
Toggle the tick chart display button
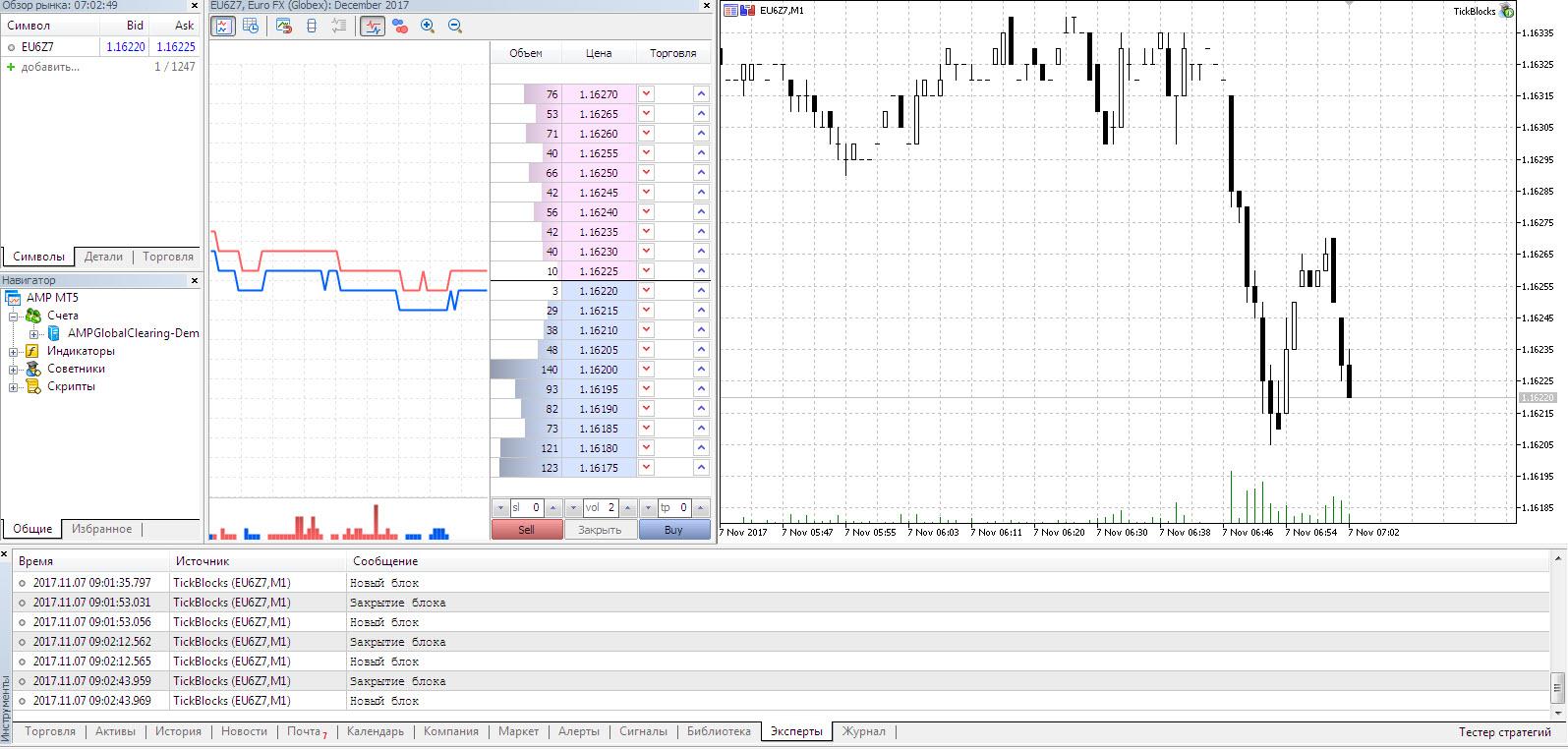tap(223, 27)
